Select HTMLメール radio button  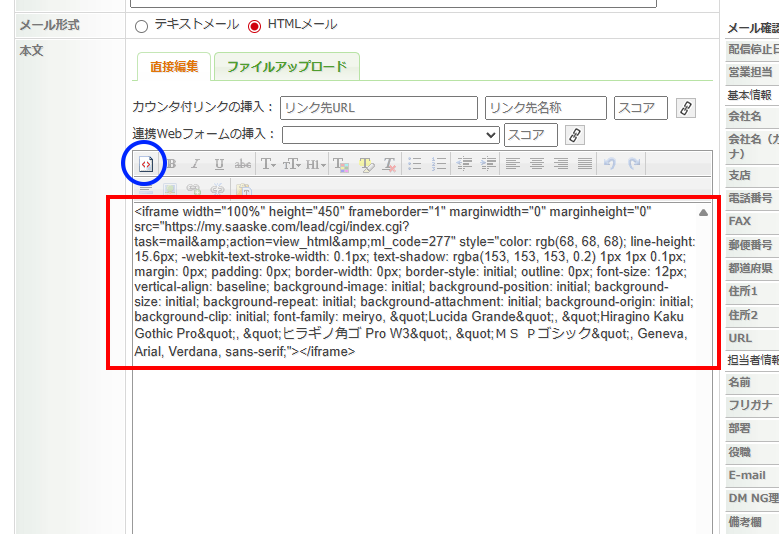pyautogui.click(x=254, y=25)
